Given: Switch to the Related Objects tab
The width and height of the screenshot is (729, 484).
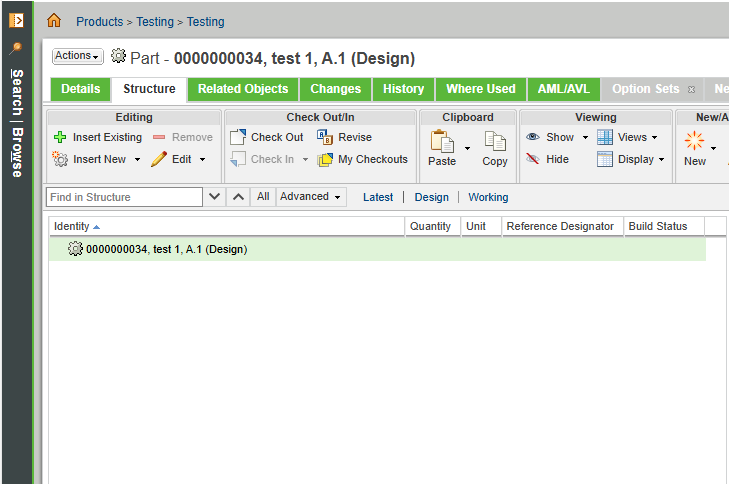Looking at the screenshot, I should pos(243,89).
